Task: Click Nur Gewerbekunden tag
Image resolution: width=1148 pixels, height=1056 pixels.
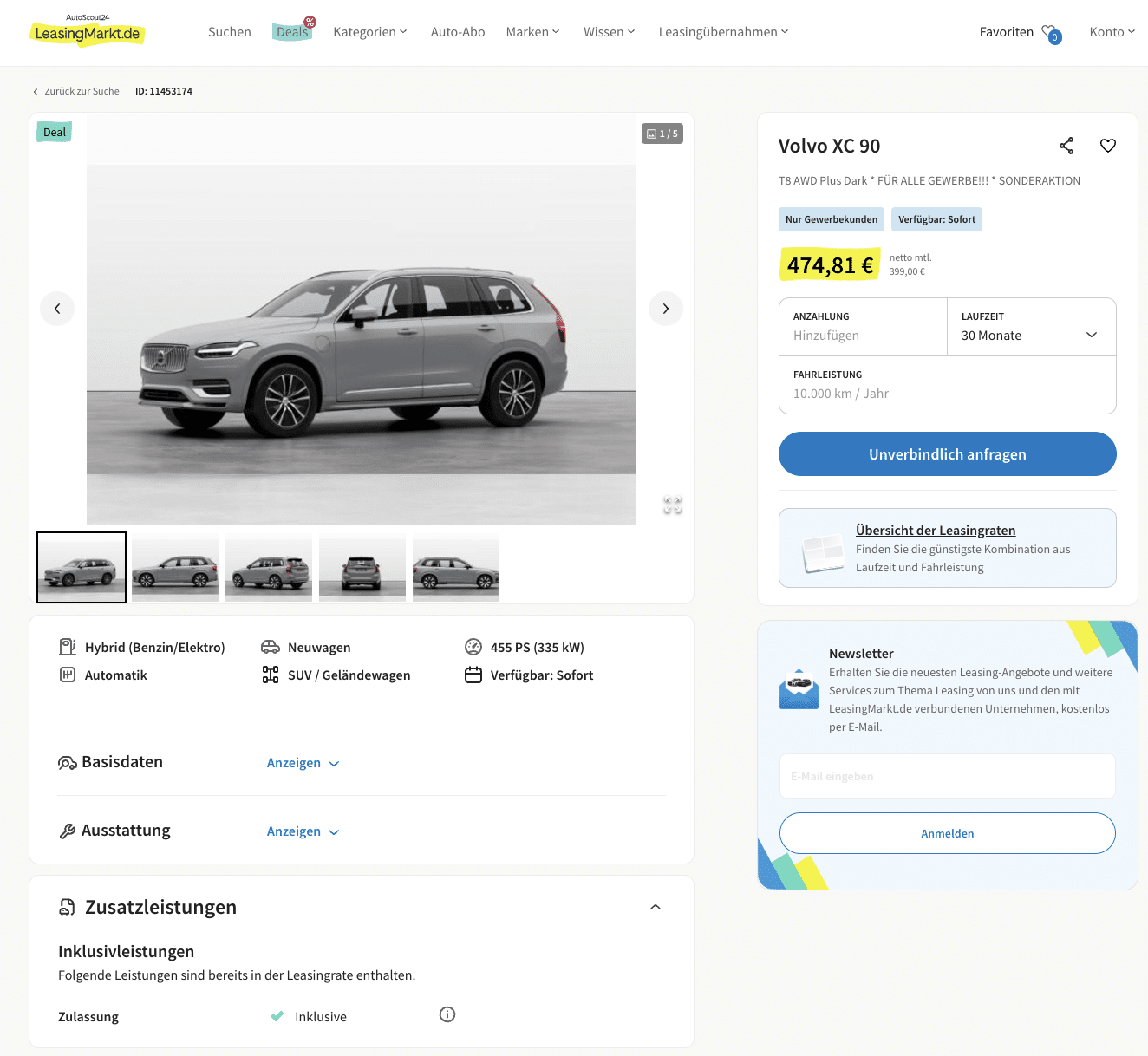Action: (832, 219)
